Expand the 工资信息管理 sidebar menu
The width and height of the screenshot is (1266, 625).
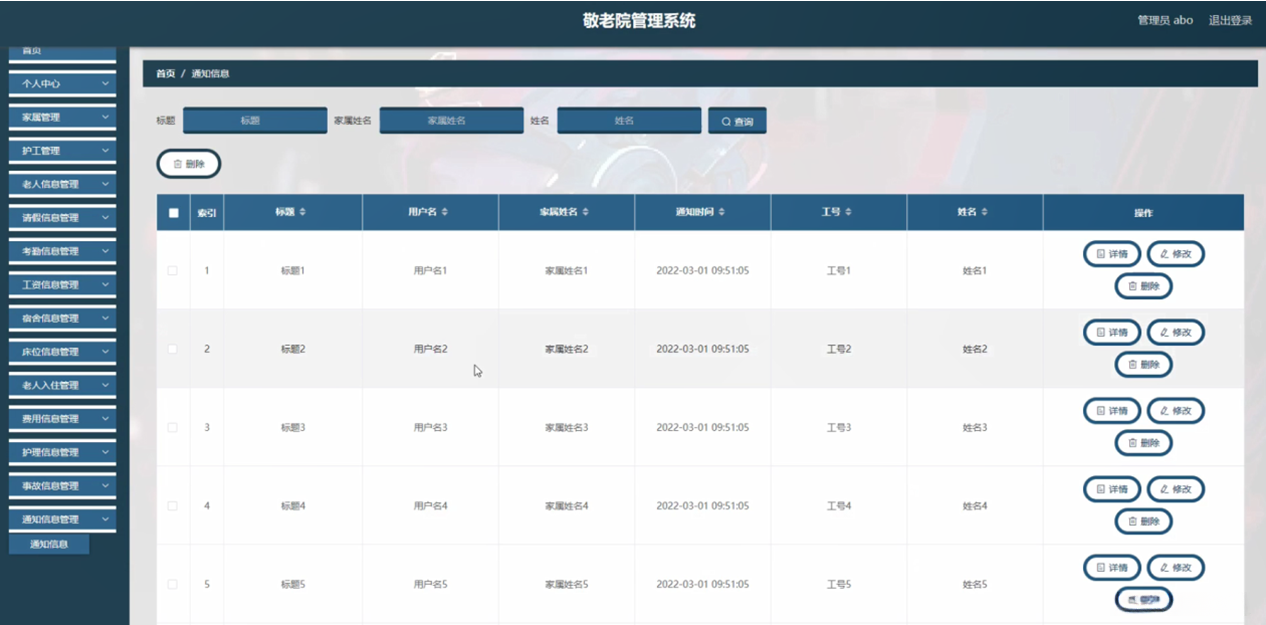tap(62, 285)
